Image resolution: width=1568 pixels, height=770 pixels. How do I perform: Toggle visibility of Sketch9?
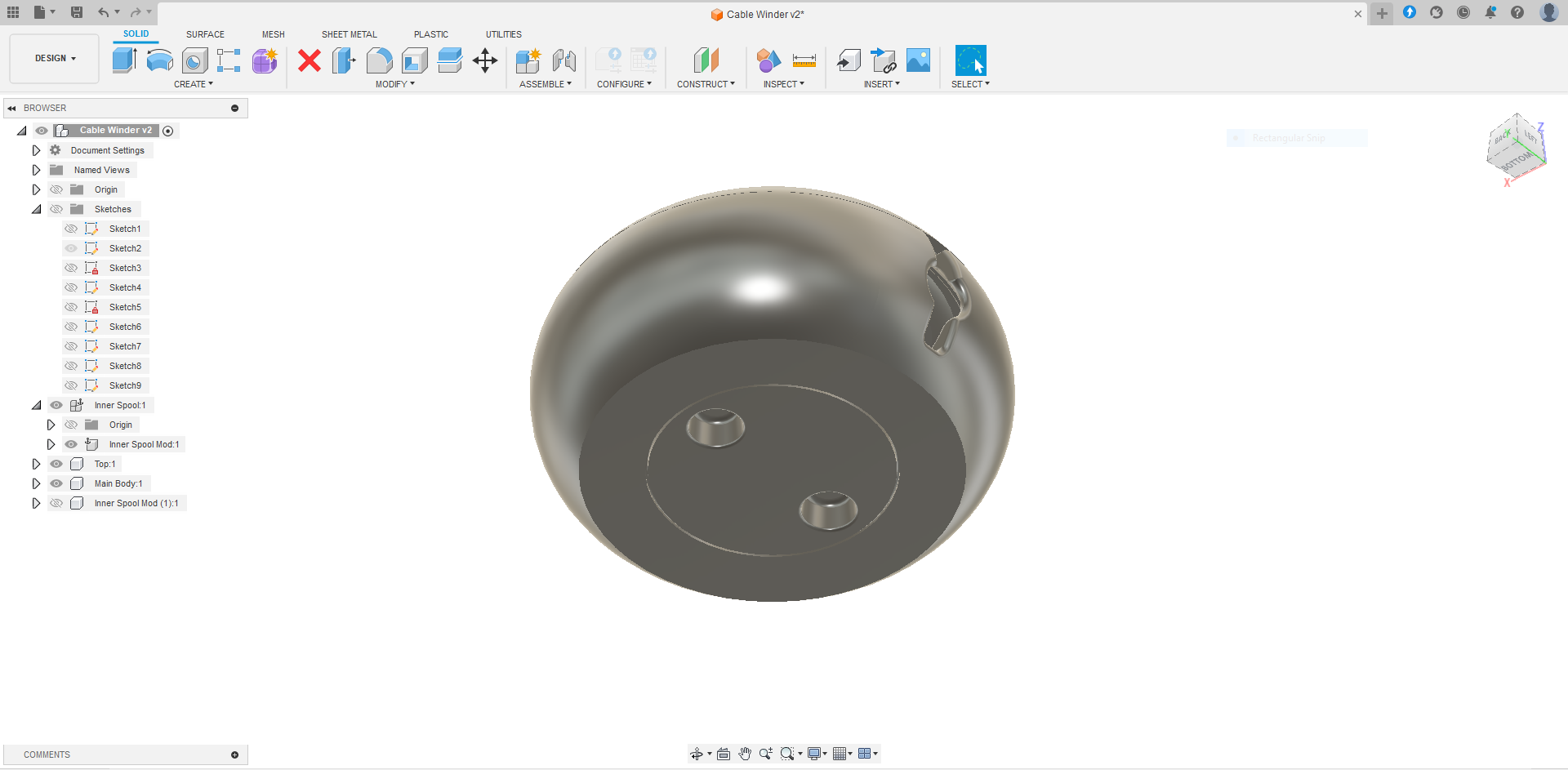71,385
